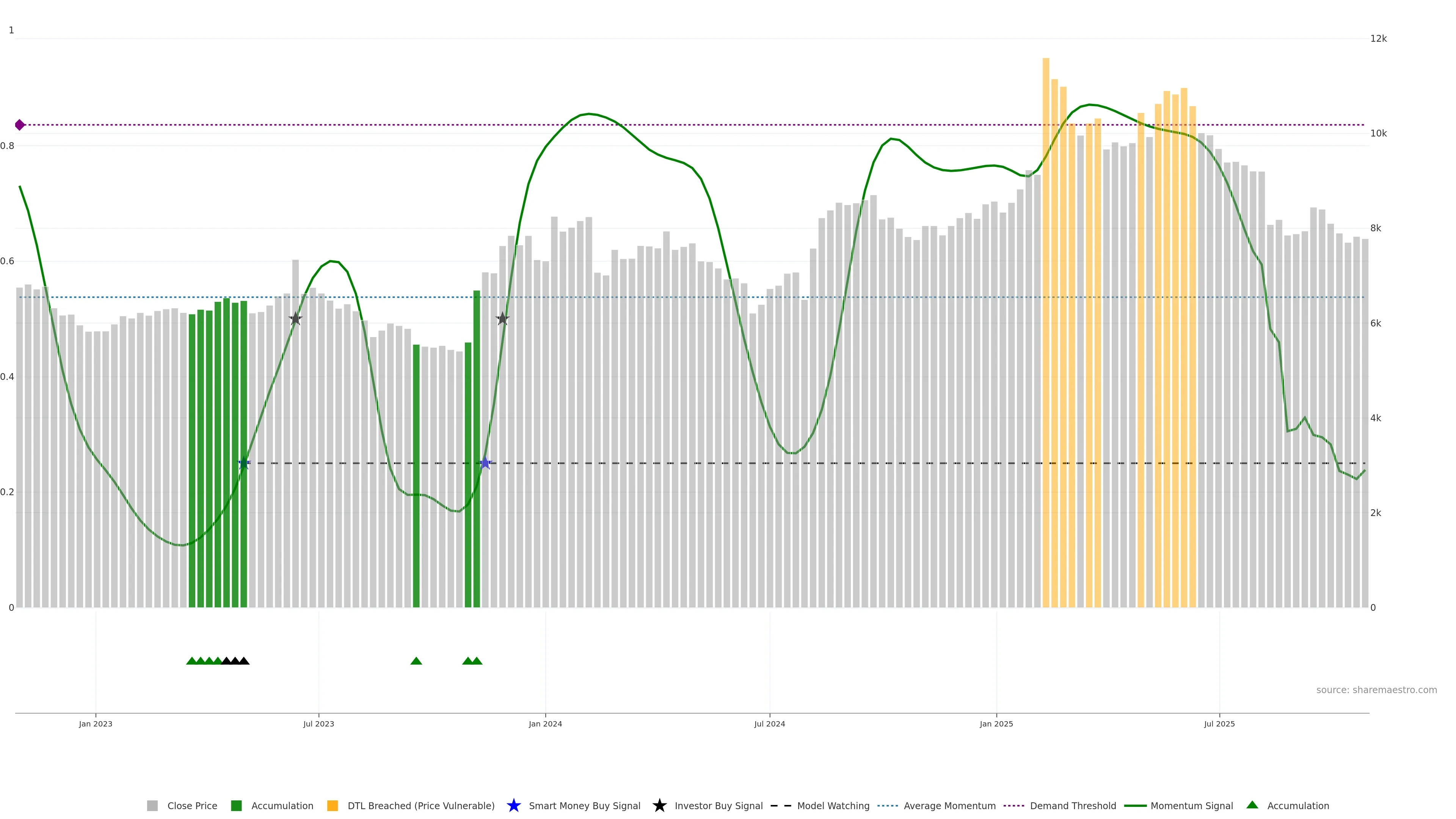Click the Jul 2025 axis label

point(1219,723)
